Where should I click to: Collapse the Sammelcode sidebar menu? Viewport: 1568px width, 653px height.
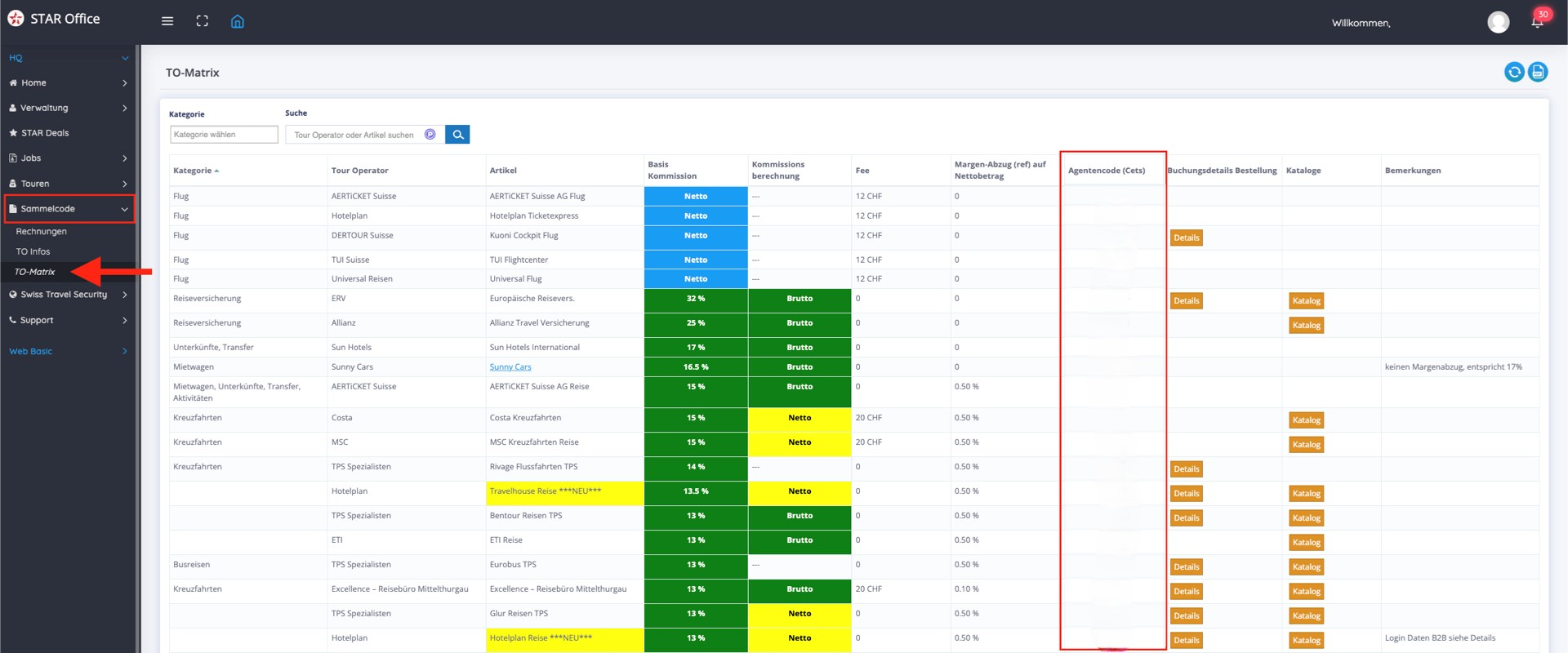point(69,209)
